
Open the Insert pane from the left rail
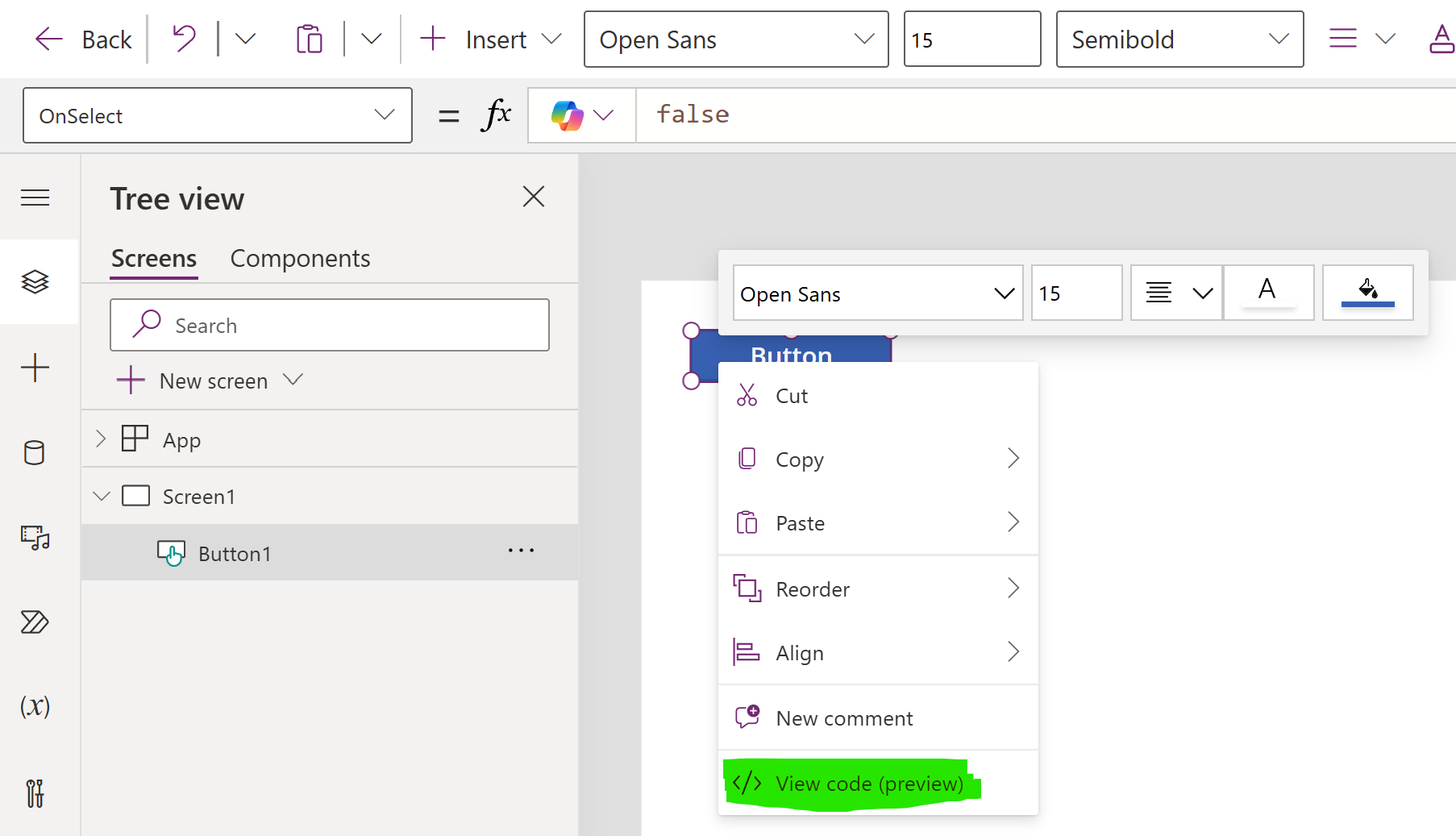pyautogui.click(x=35, y=368)
